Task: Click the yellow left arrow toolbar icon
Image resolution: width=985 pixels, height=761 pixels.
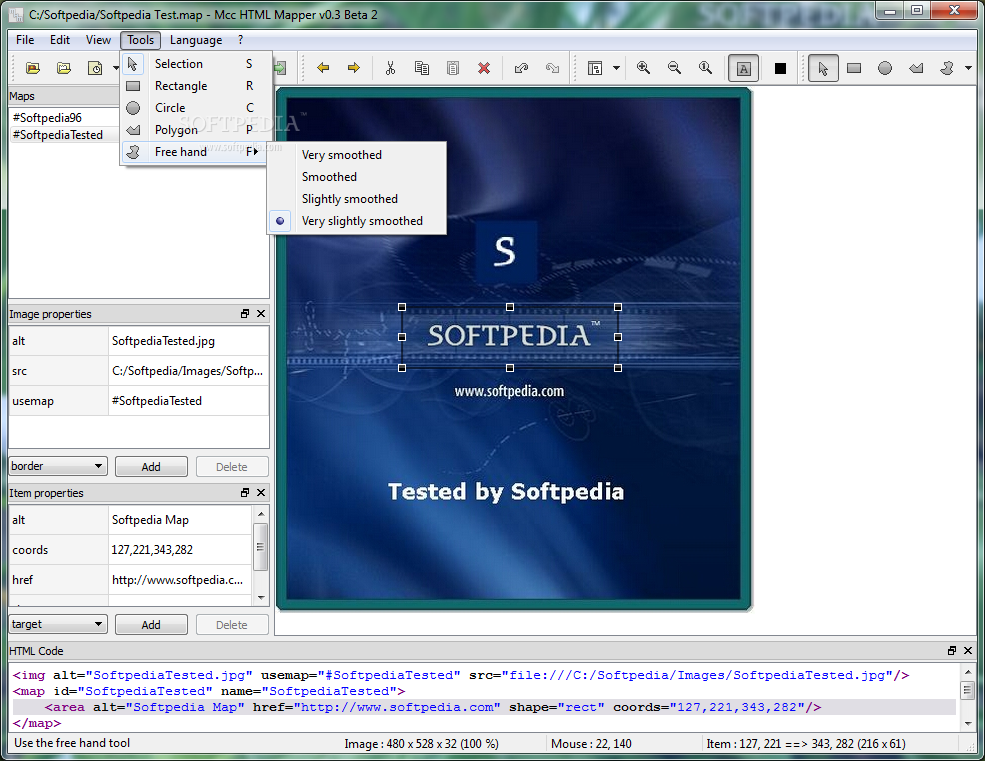Action: [324, 68]
